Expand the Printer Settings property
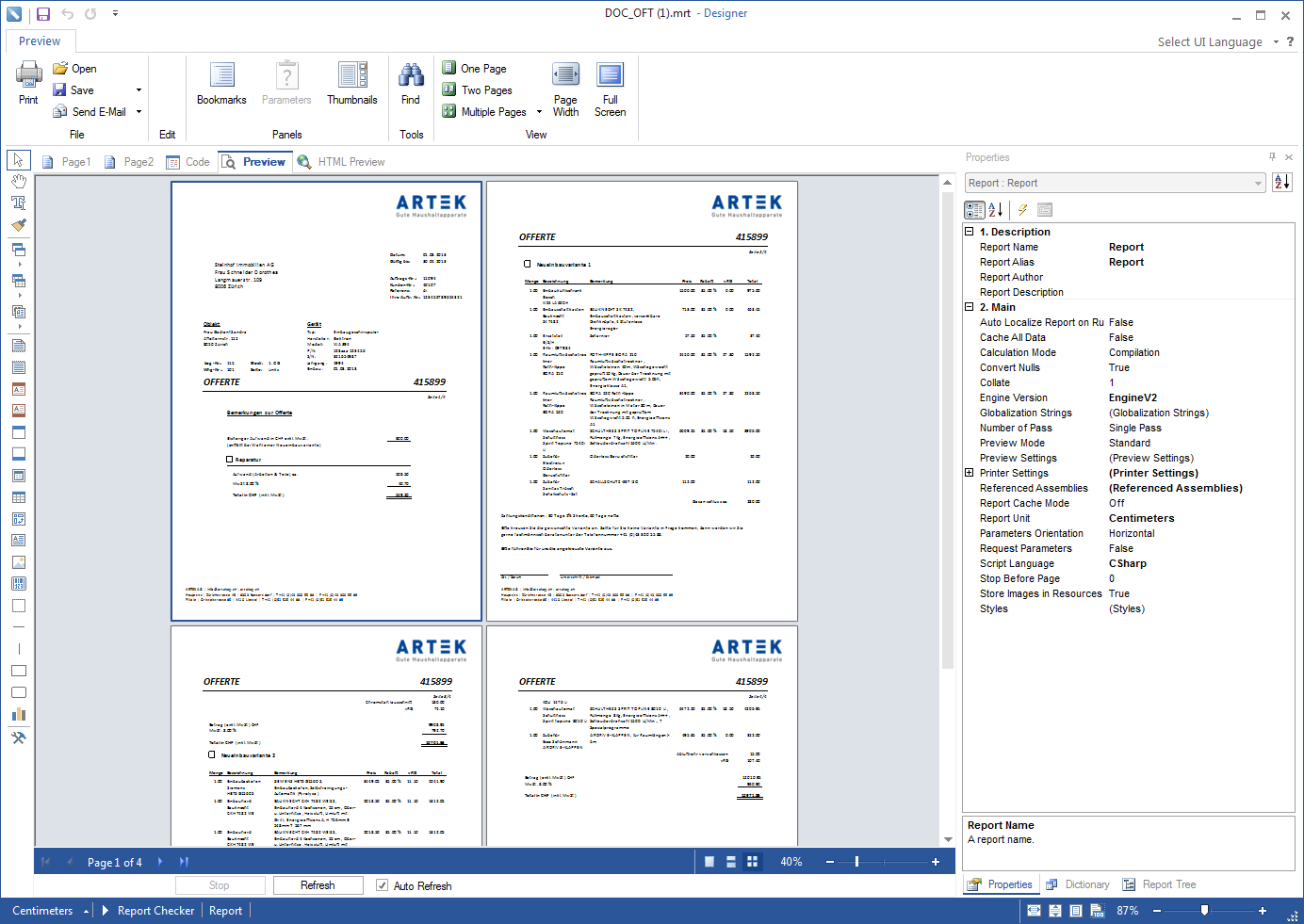This screenshot has width=1304, height=924. [x=969, y=473]
